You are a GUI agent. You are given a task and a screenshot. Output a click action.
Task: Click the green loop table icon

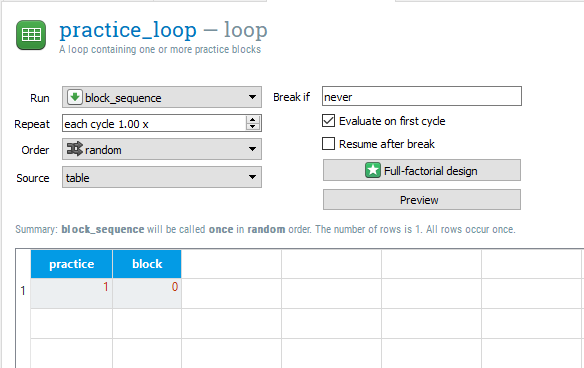(31, 35)
